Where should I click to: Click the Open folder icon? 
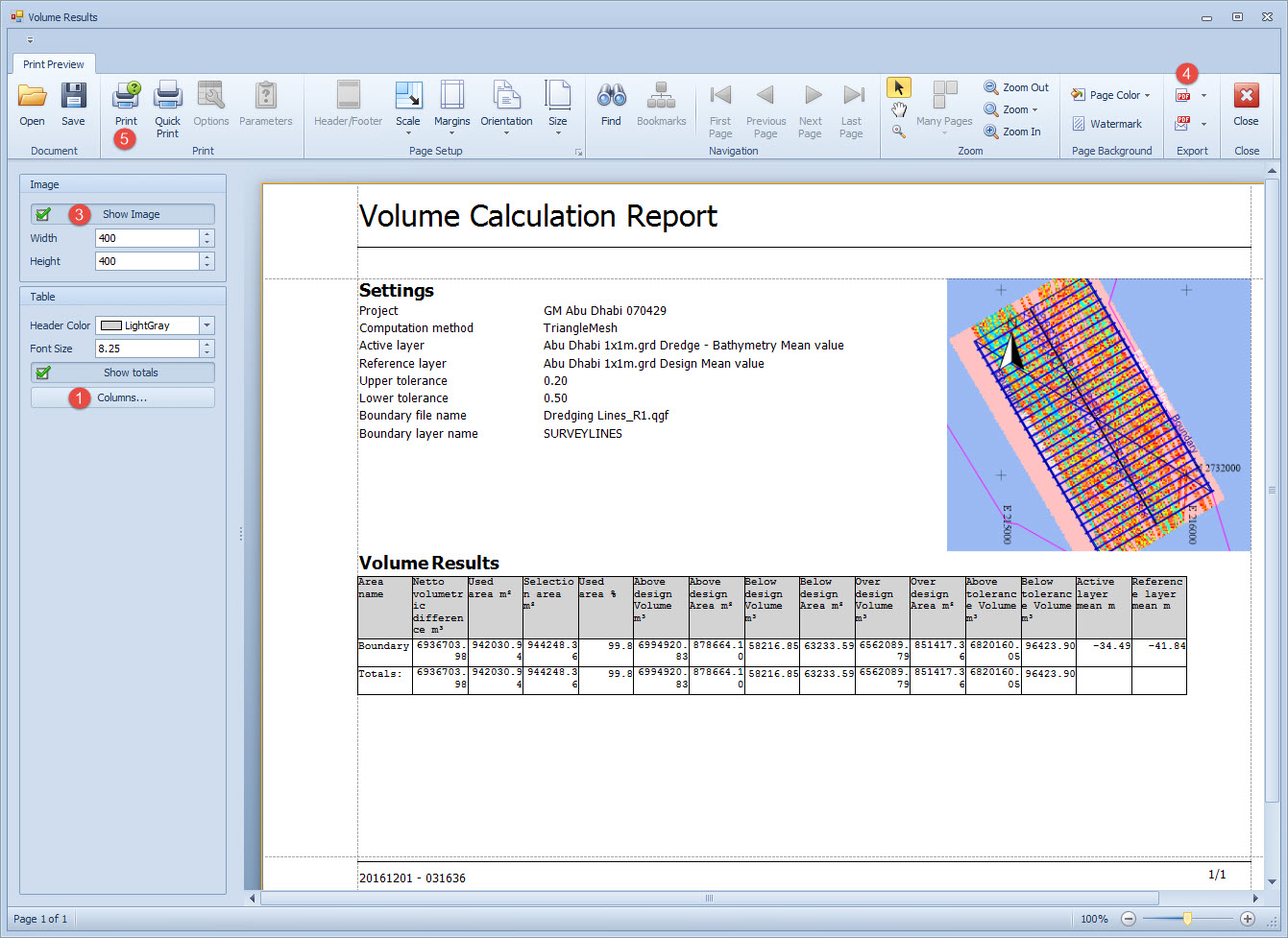(32, 96)
